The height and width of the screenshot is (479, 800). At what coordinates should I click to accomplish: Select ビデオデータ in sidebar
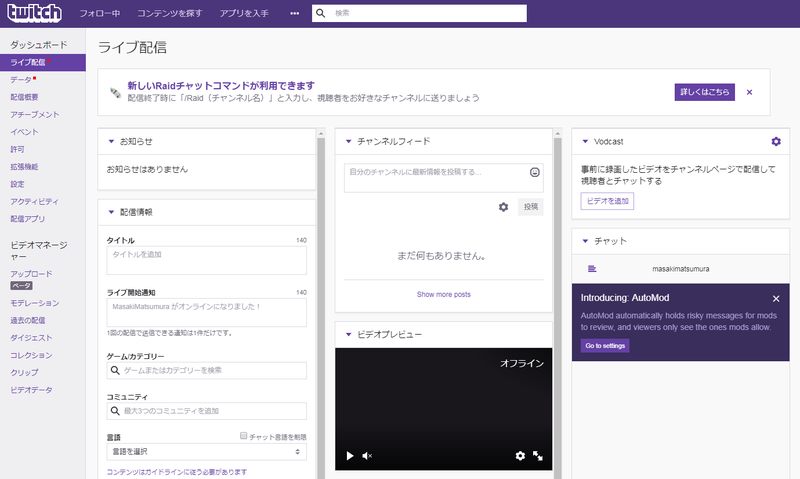(x=31, y=390)
